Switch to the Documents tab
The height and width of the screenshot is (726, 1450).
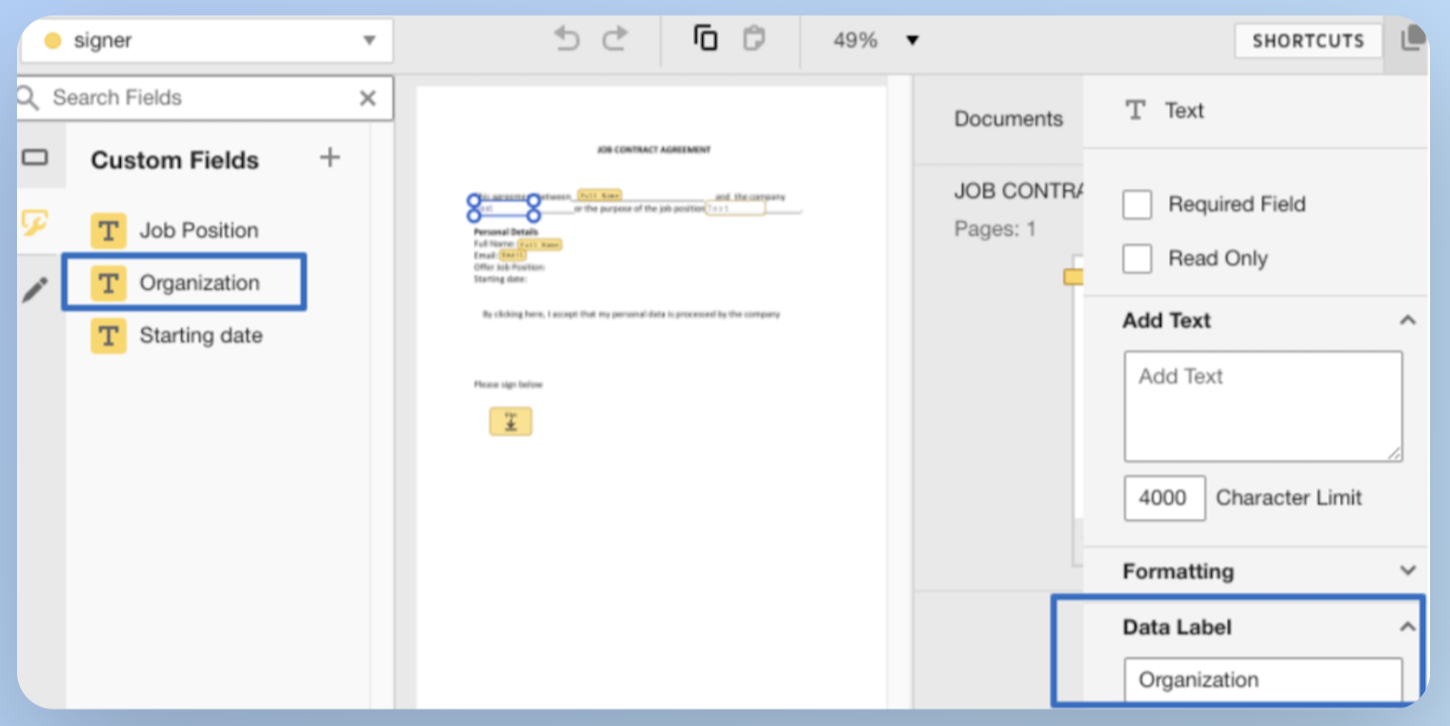pyautogui.click(x=1008, y=118)
